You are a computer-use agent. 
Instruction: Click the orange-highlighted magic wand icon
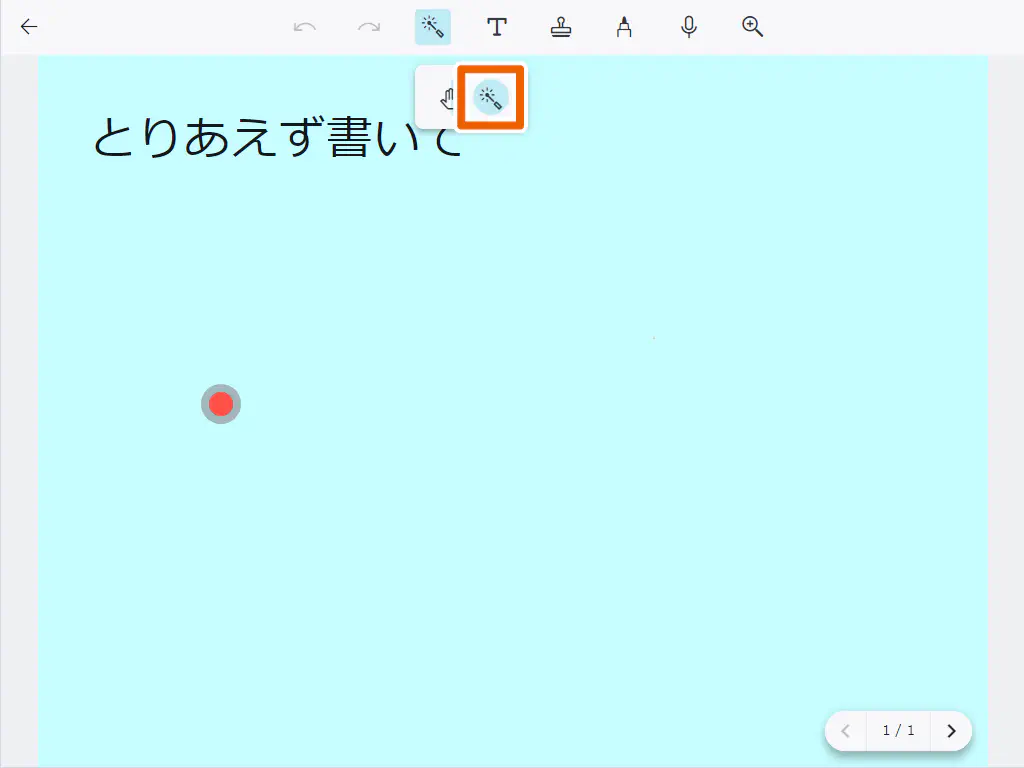pos(490,97)
